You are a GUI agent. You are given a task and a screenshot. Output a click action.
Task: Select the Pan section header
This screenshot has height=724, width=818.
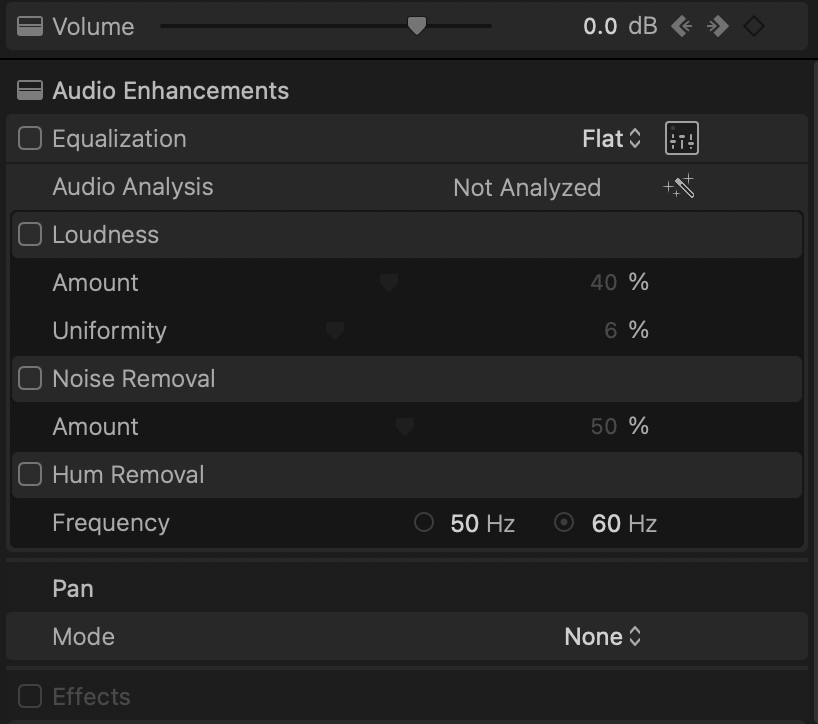(x=72, y=589)
